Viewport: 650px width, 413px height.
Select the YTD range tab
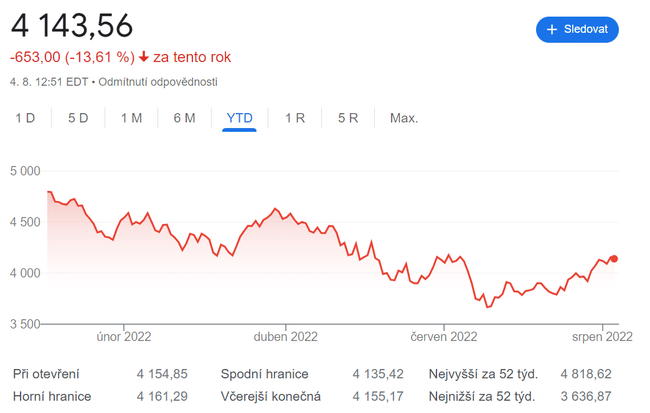pyautogui.click(x=240, y=118)
